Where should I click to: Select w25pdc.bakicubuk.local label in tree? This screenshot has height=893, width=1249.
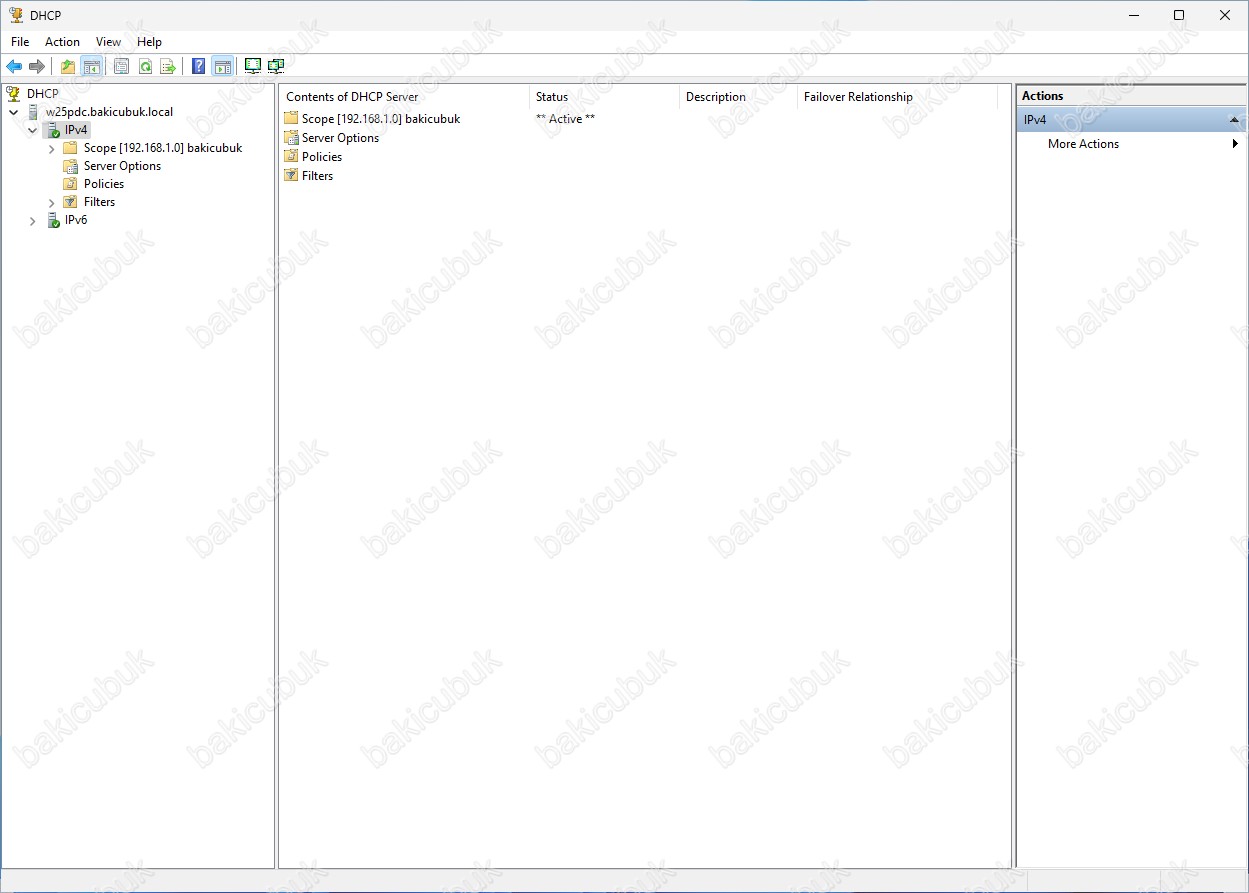[x=109, y=112]
